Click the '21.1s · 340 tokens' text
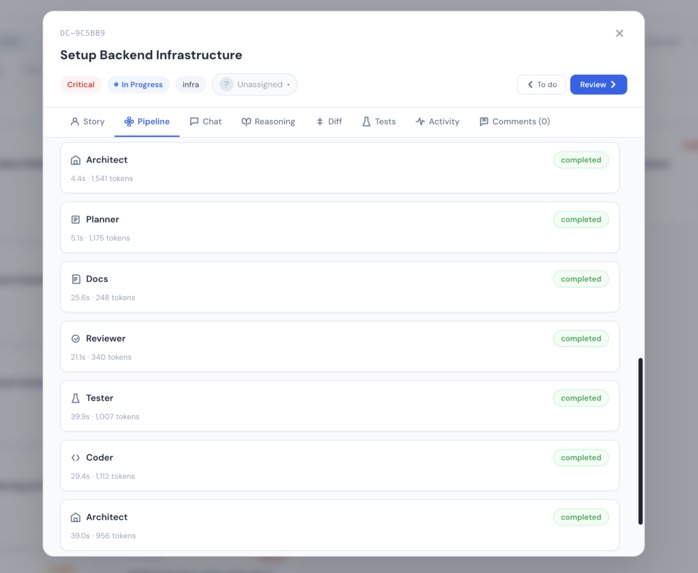 point(101,357)
